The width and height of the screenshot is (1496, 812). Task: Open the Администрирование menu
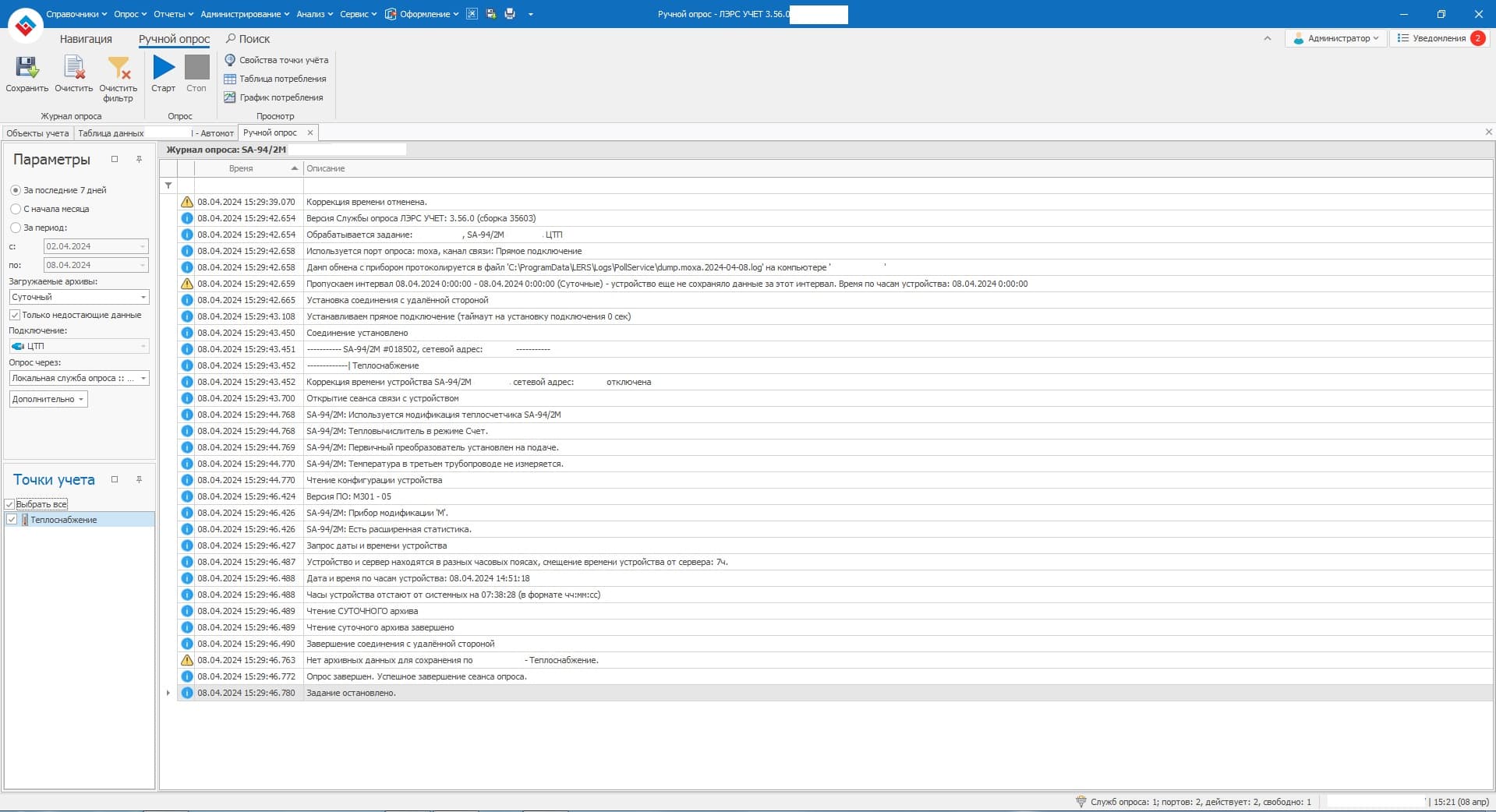244,14
